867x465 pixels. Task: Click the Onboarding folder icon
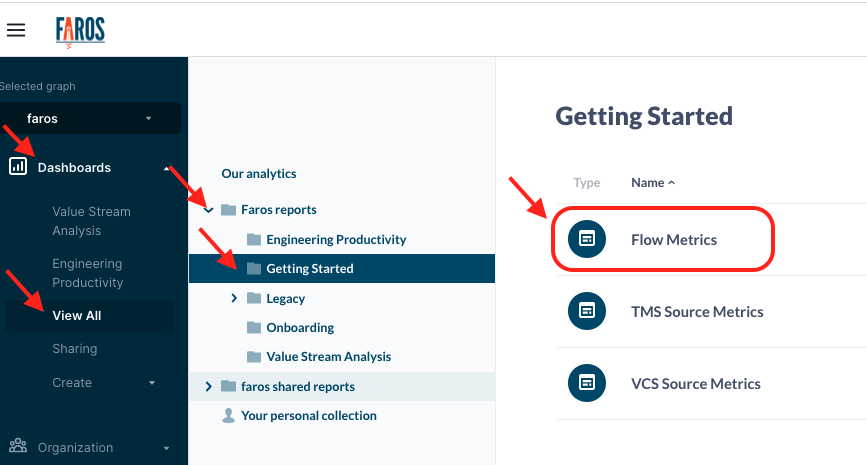coord(254,328)
